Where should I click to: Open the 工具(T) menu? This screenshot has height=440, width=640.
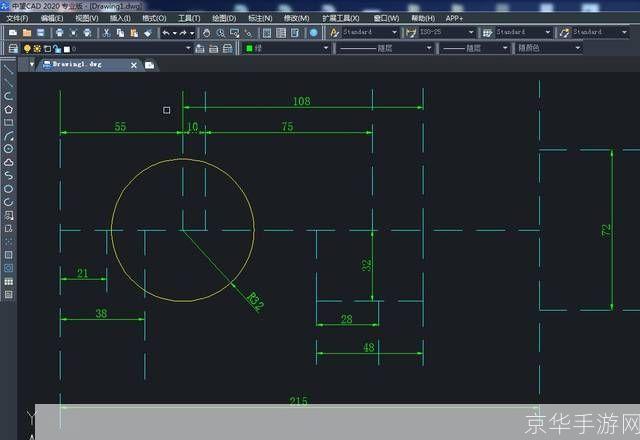tap(189, 18)
